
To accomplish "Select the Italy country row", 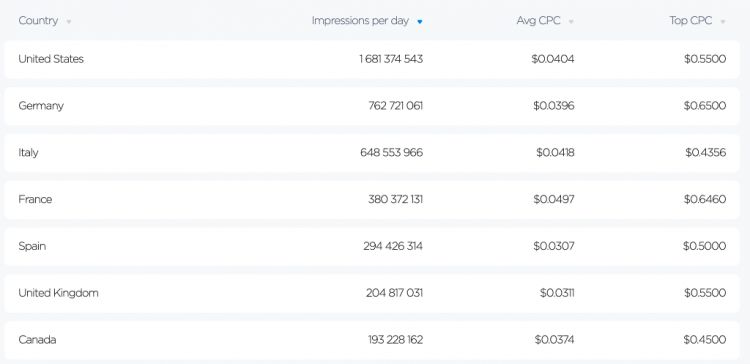I will coord(372,153).
